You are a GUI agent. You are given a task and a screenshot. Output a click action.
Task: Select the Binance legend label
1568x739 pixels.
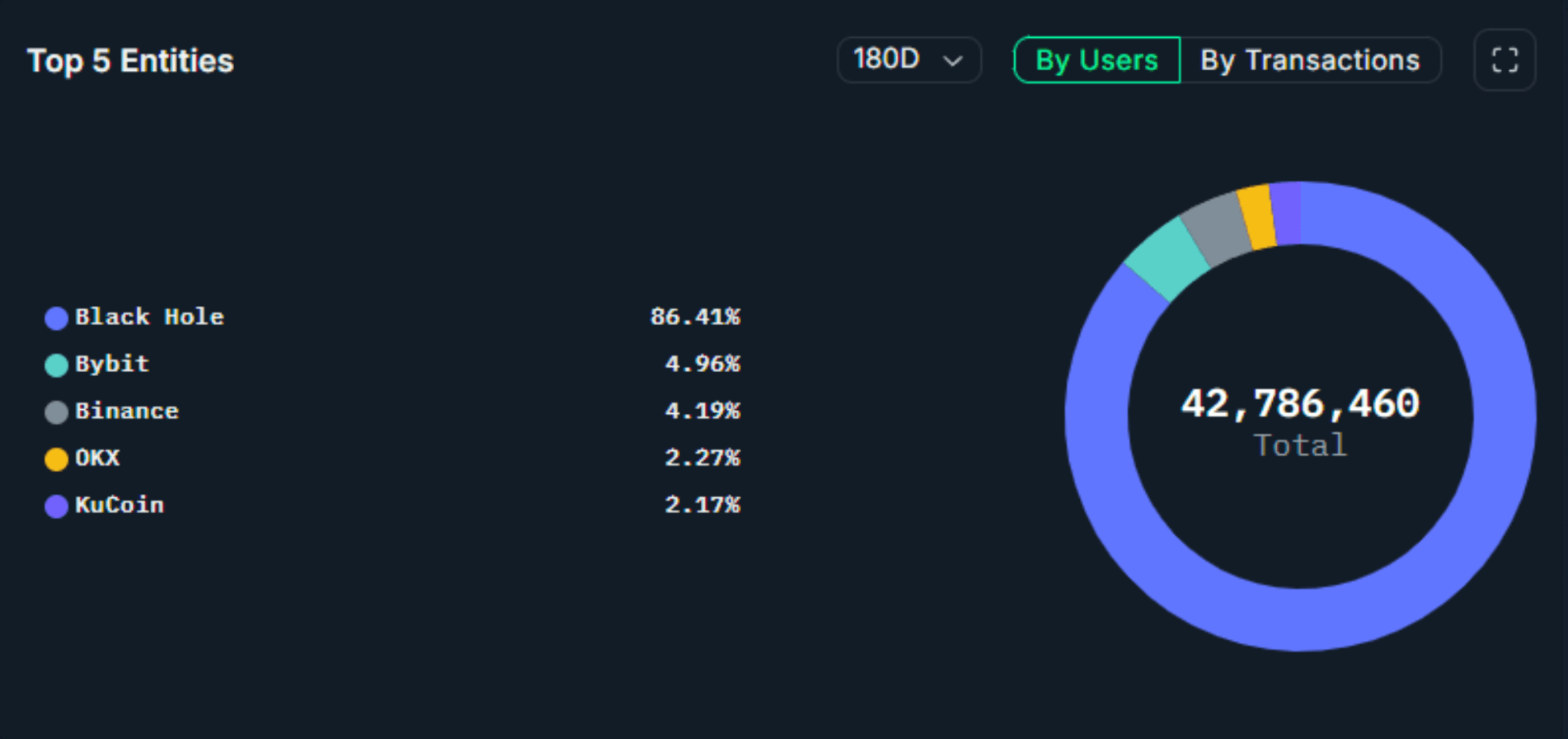127,411
